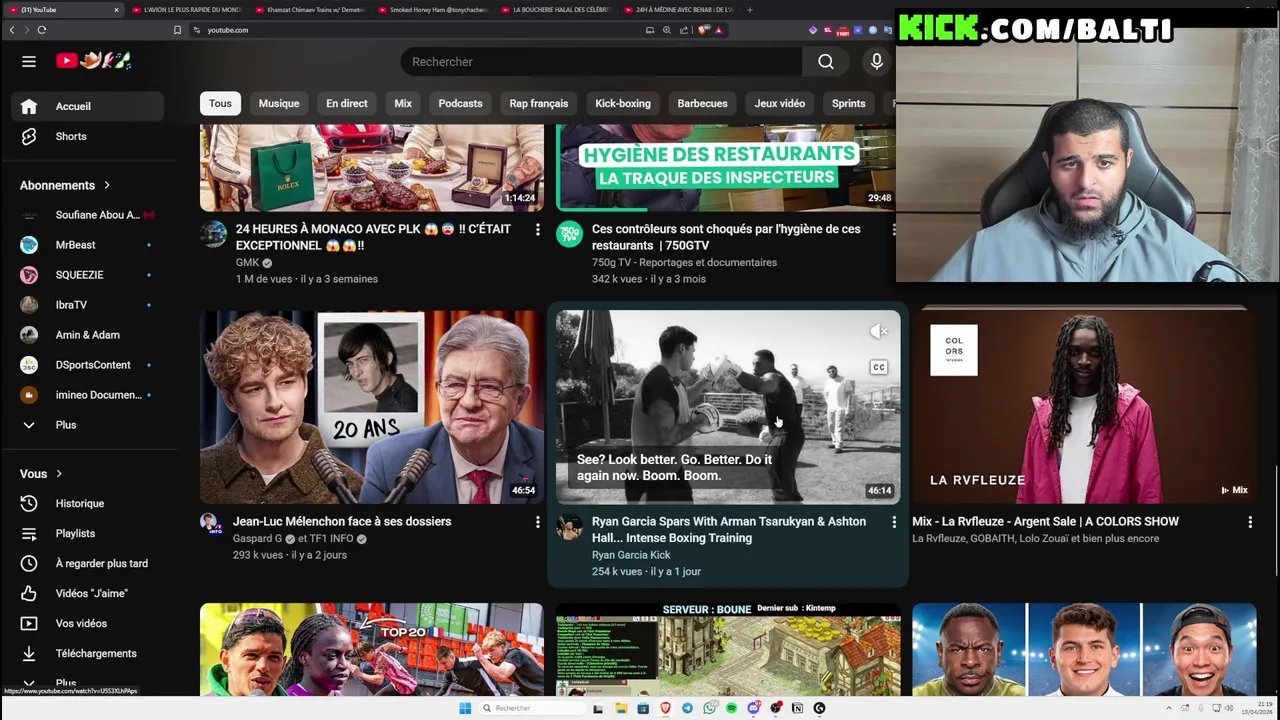
Task: Open "Mix - La Rvfleuze - Argent Sale" title
Action: pos(1045,522)
